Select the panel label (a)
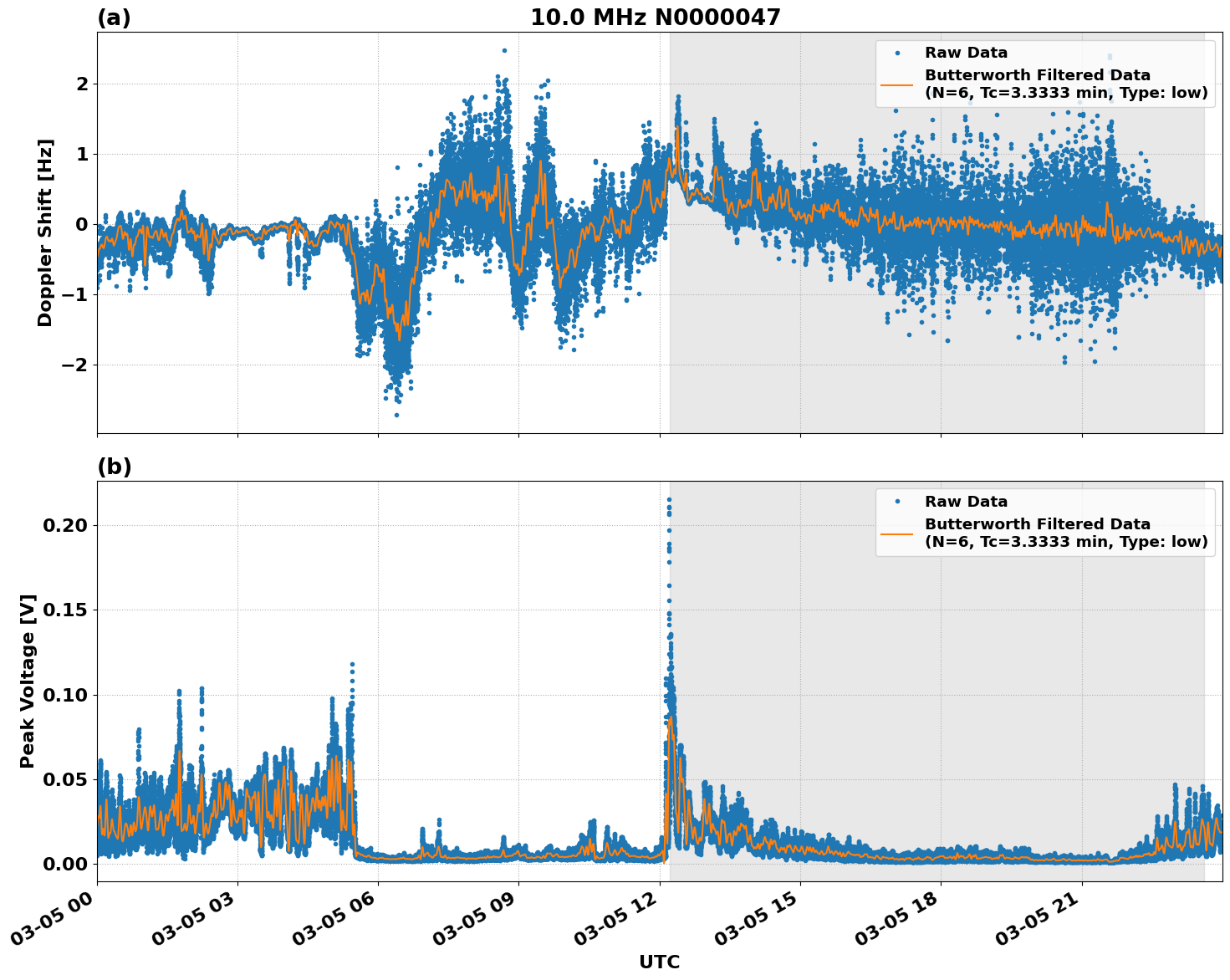 [115, 15]
